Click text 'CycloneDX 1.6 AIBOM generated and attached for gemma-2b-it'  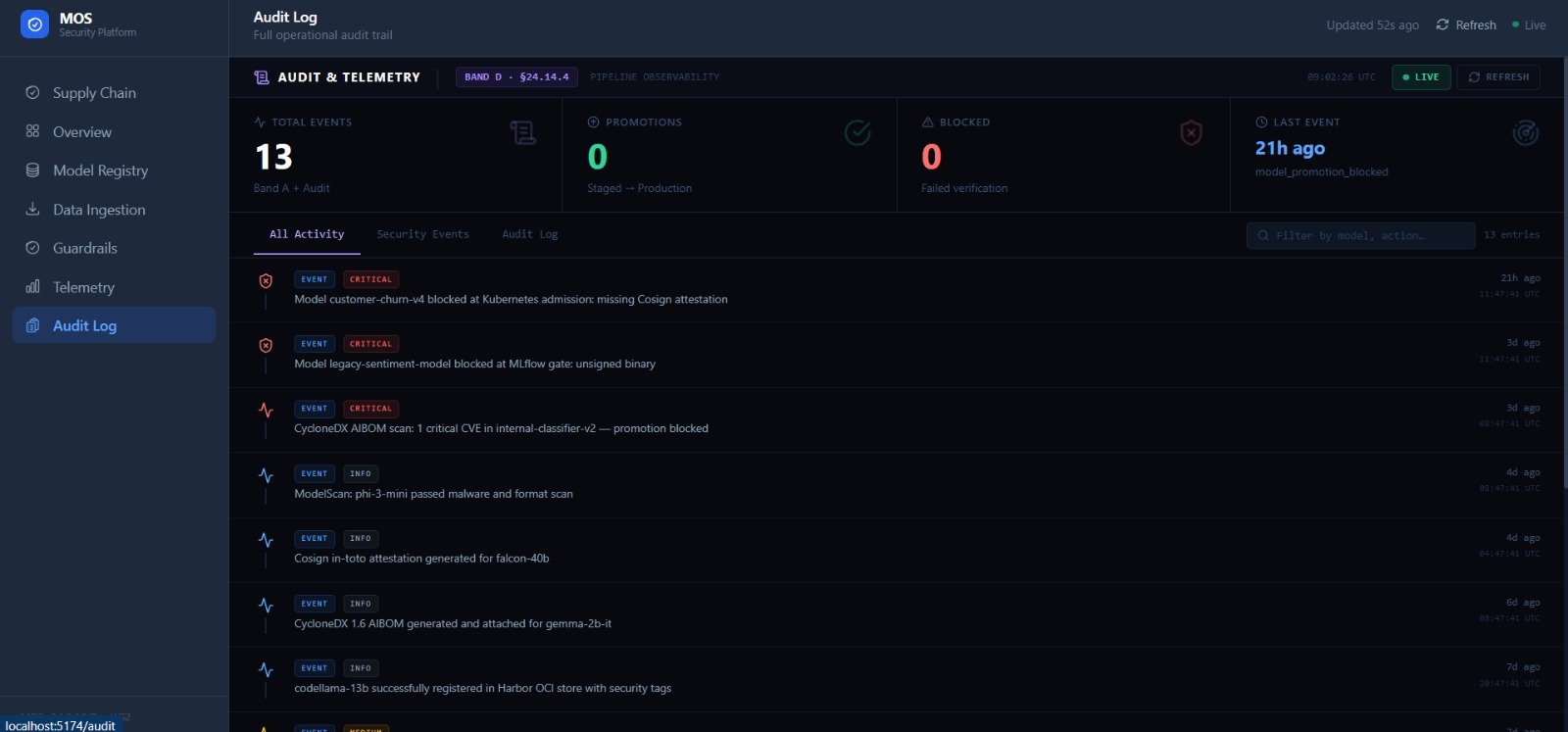coord(453,623)
